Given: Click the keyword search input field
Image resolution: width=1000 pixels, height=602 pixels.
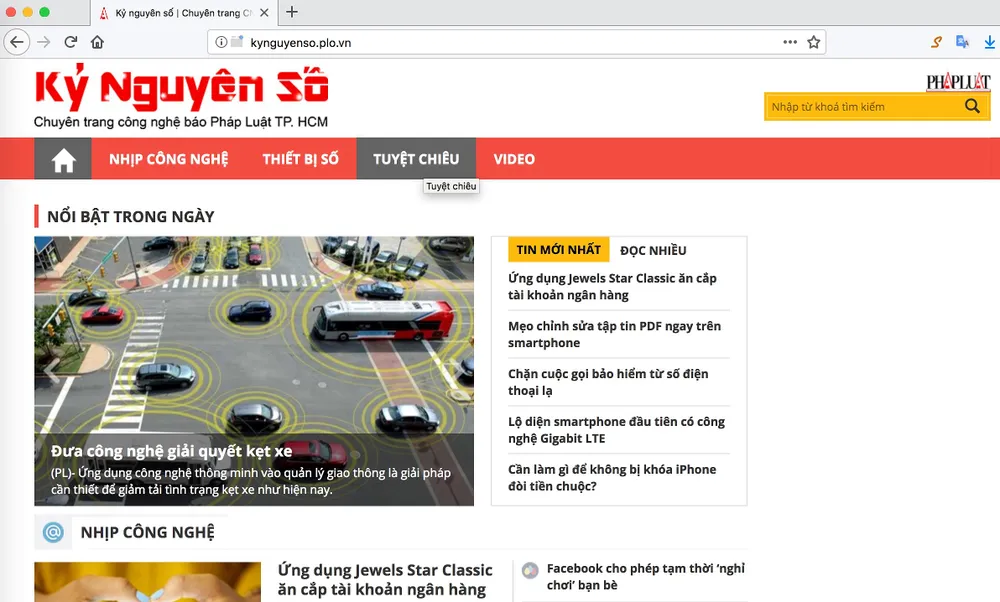Looking at the screenshot, I should (x=862, y=106).
